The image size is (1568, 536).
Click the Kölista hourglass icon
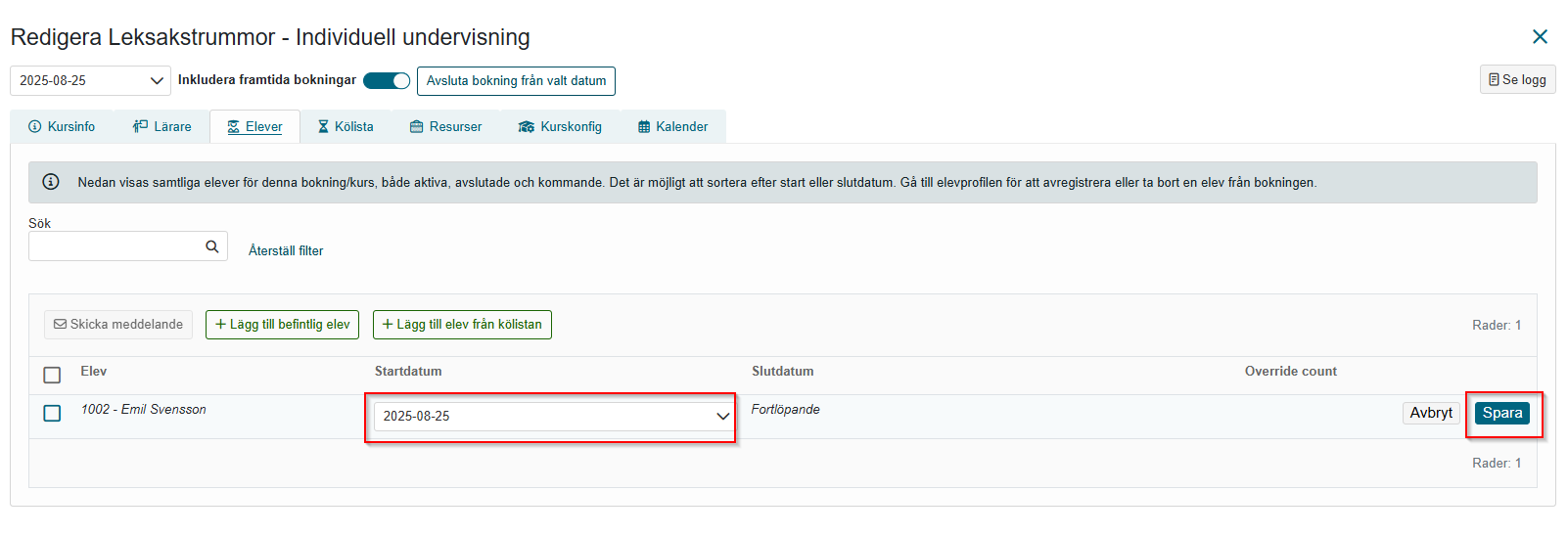pos(323,126)
